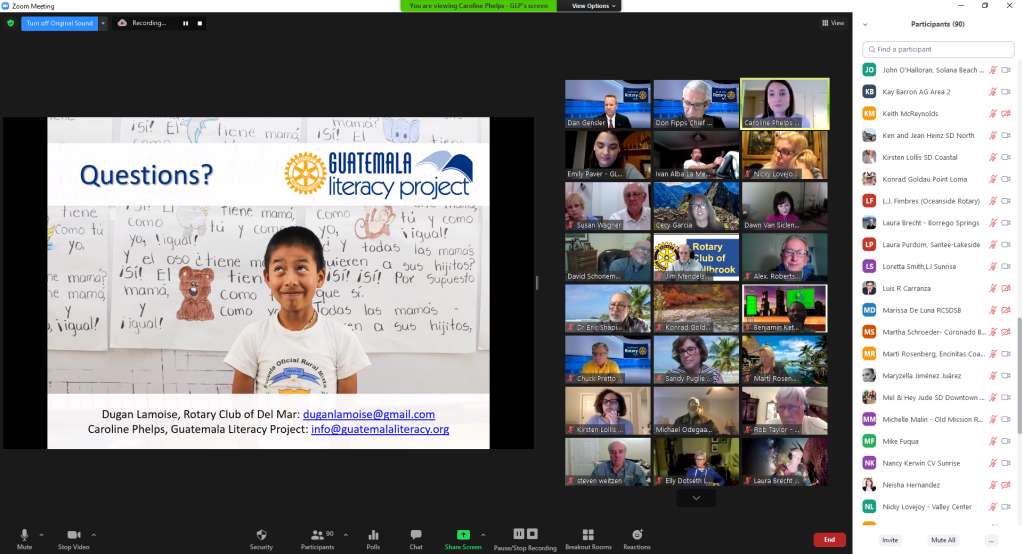
Task: Open the more options menu beside Mute All
Action: tap(991, 540)
